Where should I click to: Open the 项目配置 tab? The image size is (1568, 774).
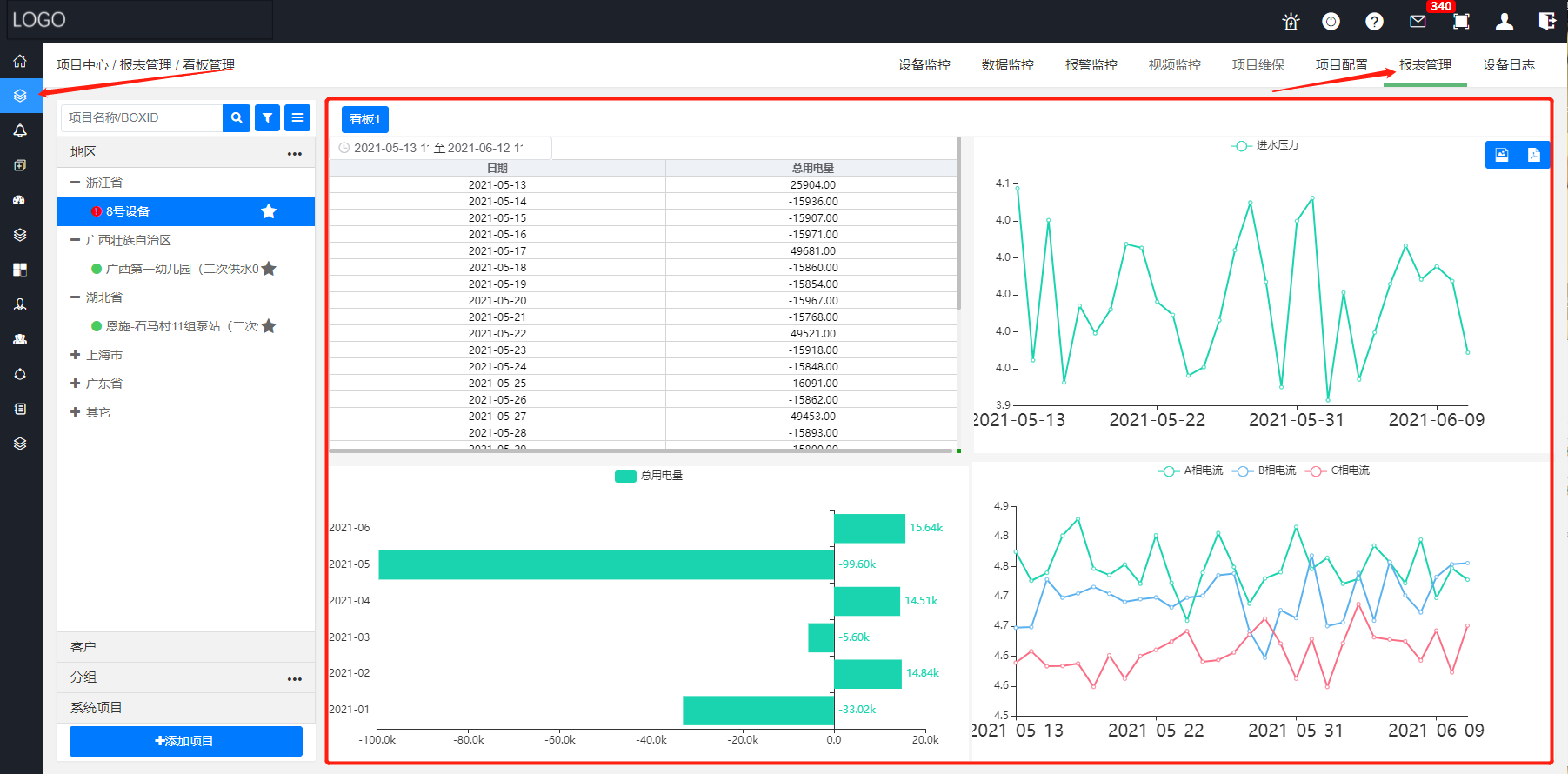1342,65
